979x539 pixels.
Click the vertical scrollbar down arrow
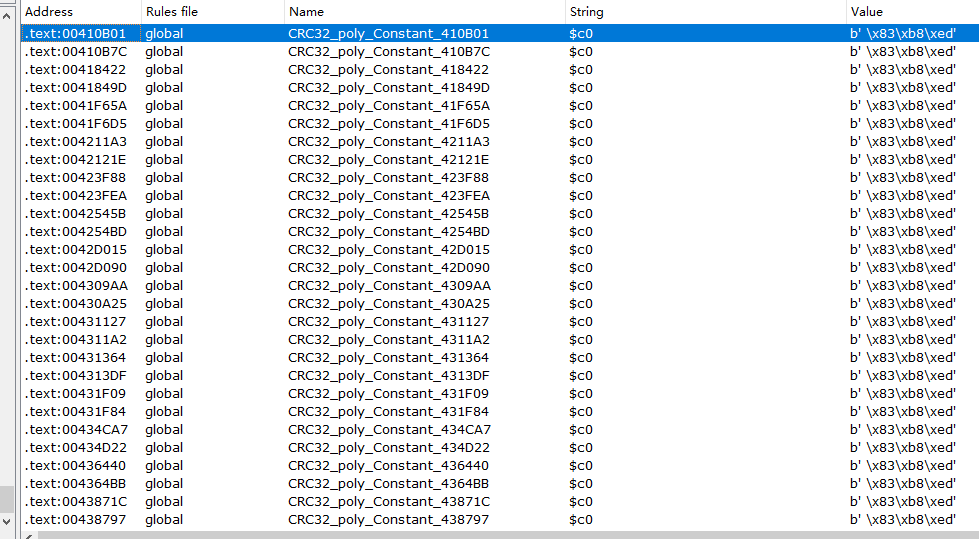[6, 522]
